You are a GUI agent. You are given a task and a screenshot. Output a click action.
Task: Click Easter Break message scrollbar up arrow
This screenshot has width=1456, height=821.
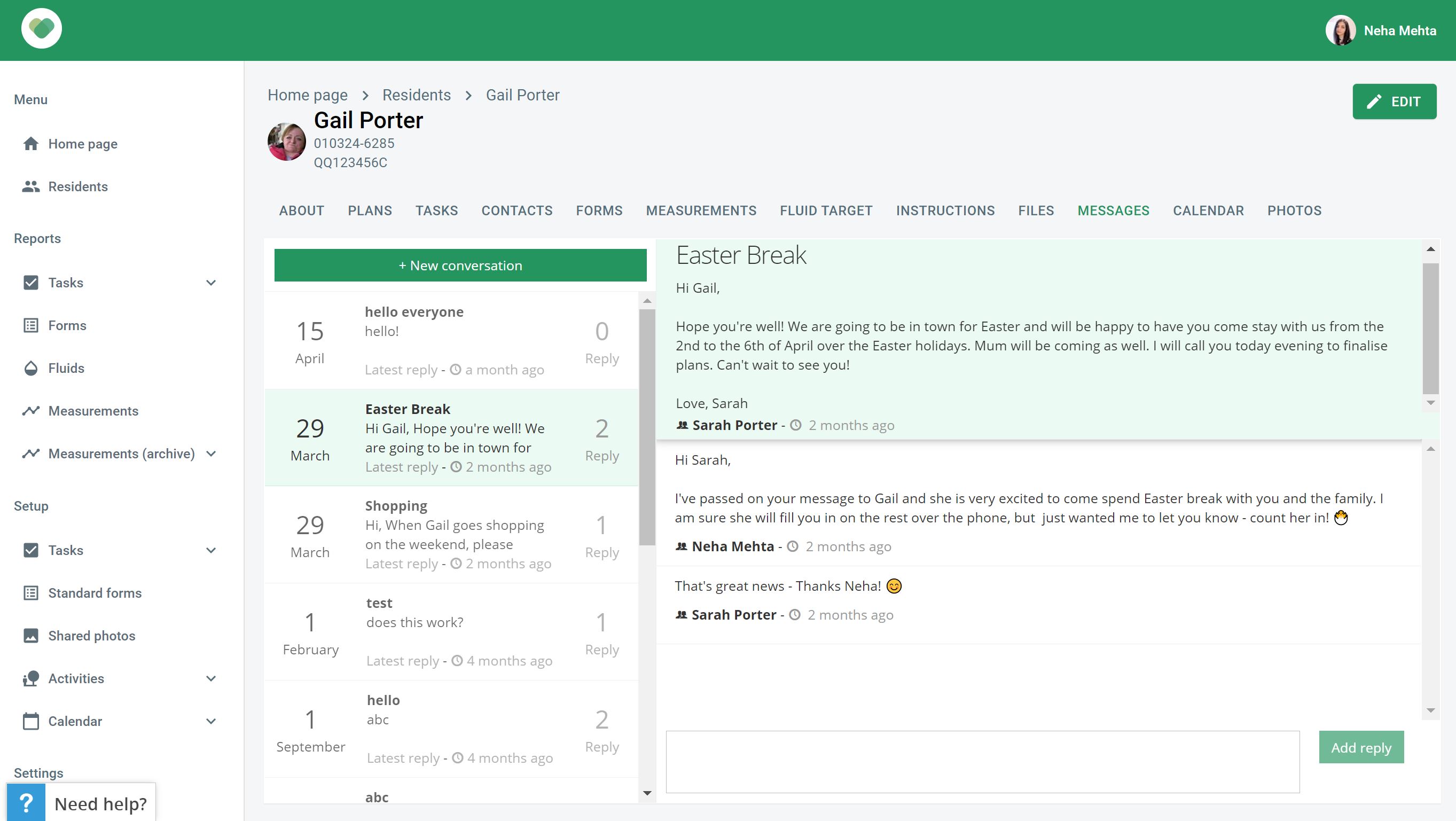coord(1430,249)
